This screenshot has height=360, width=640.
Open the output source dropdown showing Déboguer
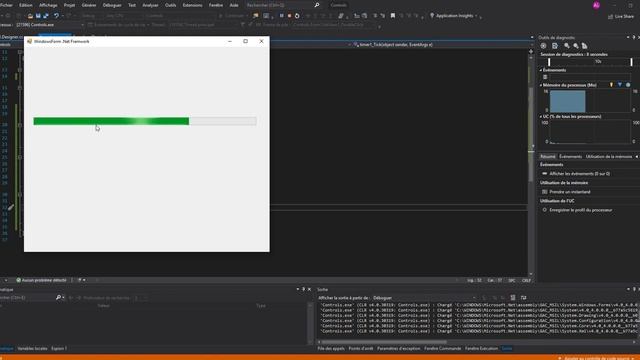coord(424,298)
